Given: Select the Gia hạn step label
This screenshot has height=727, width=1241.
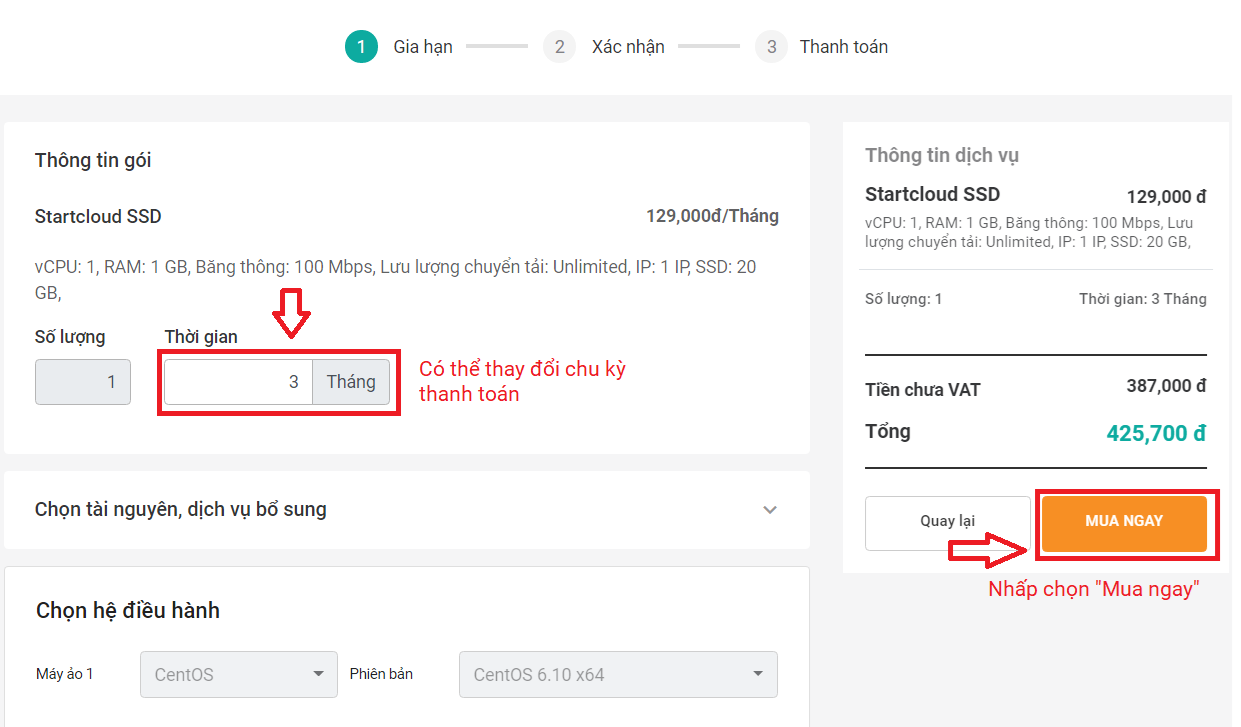Looking at the screenshot, I should [x=423, y=47].
